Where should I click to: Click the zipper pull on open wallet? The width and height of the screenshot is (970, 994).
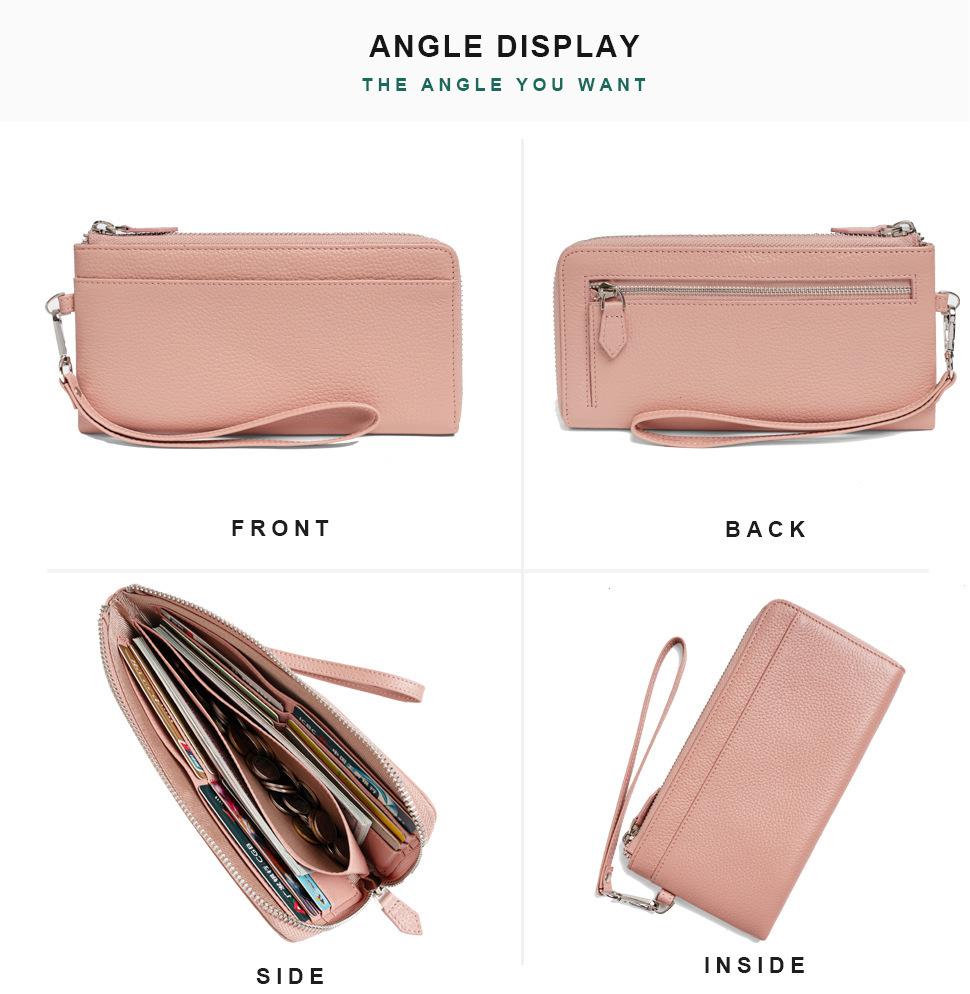tap(399, 910)
